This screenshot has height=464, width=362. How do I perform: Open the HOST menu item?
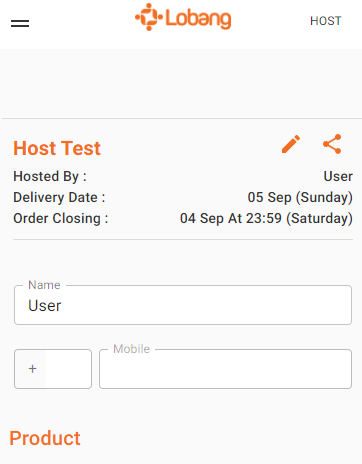click(x=326, y=21)
